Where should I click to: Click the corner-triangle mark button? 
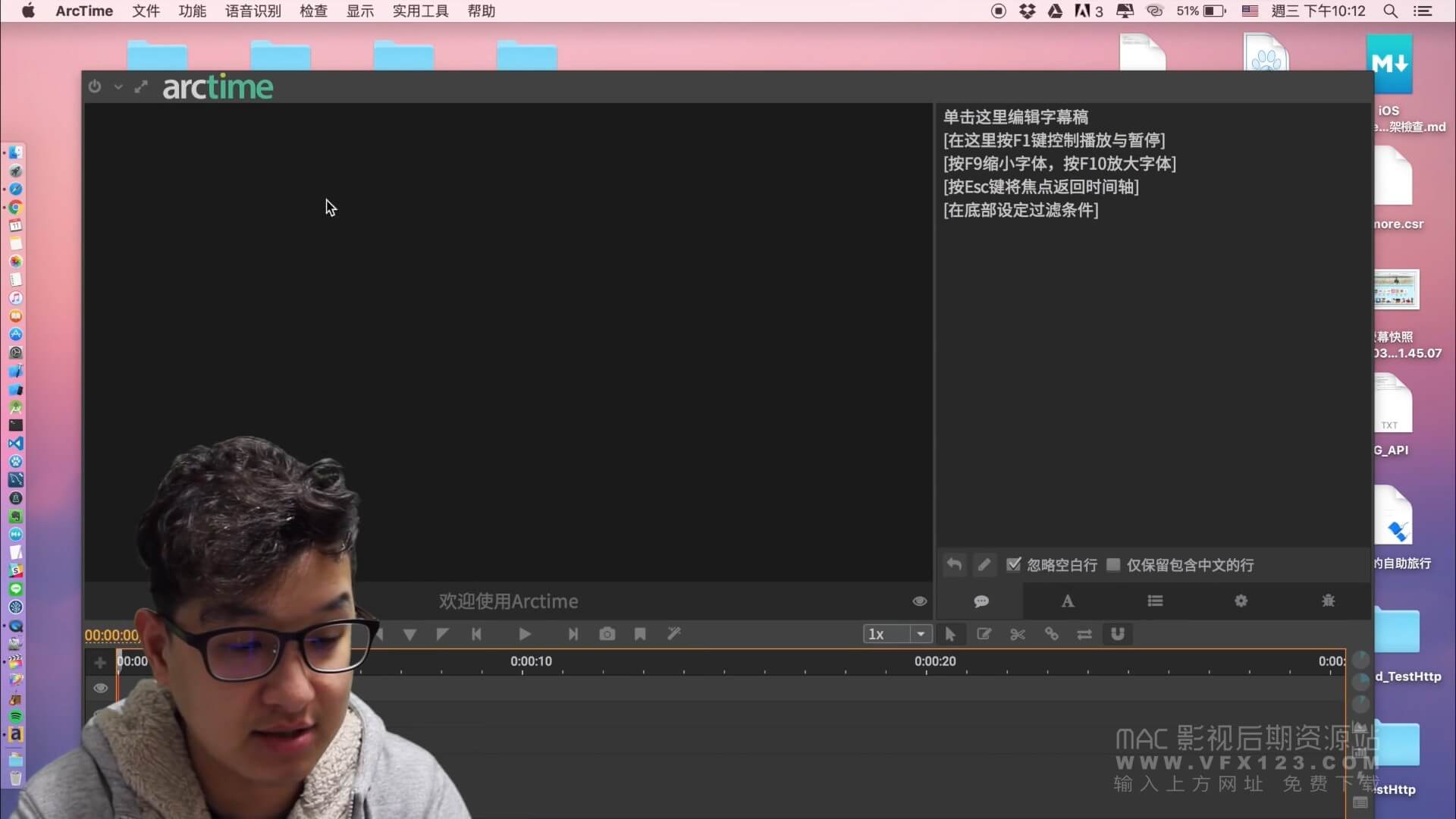(x=443, y=634)
